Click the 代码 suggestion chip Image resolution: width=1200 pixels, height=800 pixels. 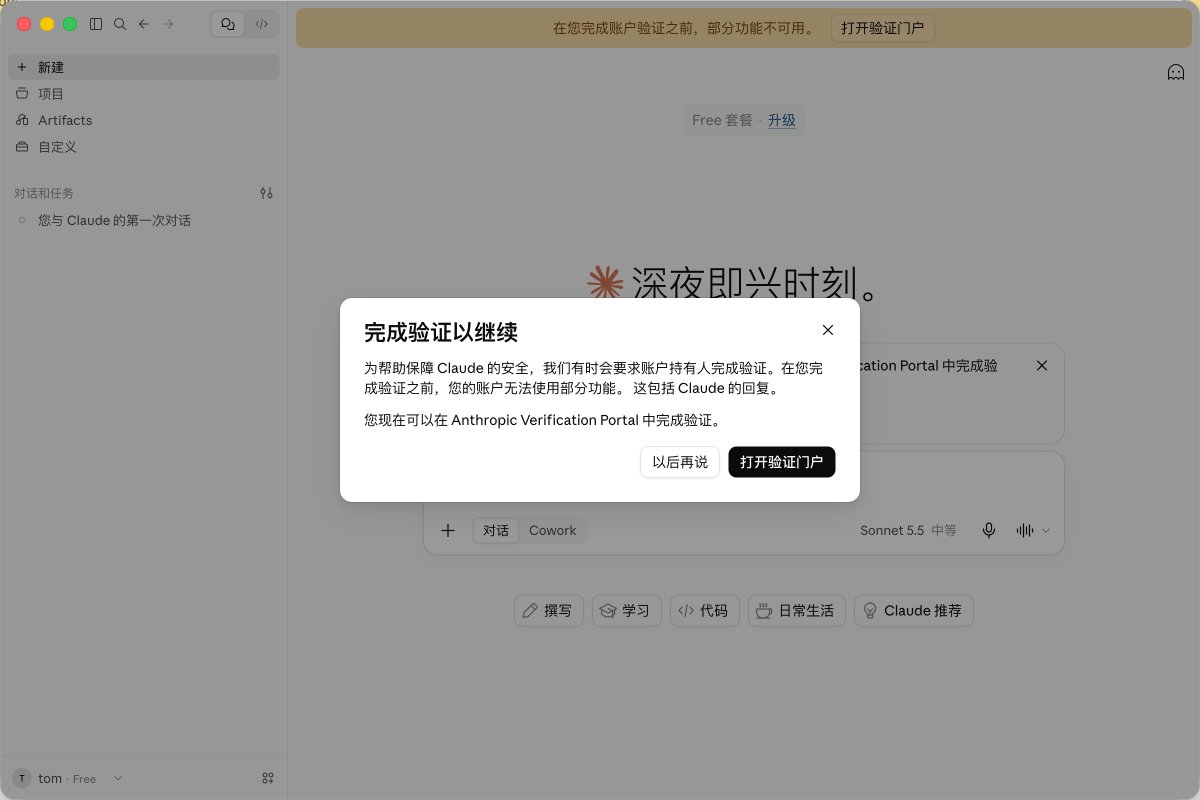coord(704,610)
